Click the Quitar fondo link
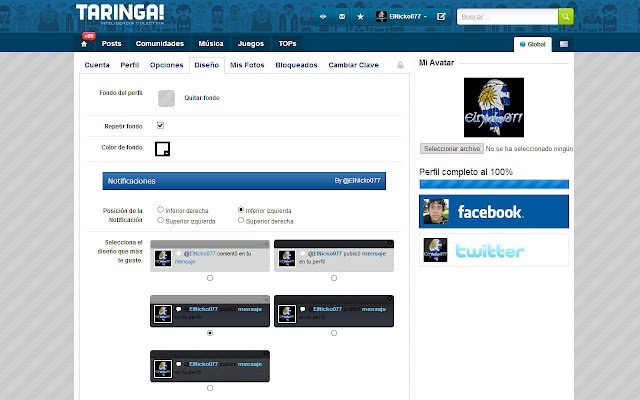The width and height of the screenshot is (640, 400). [x=202, y=98]
